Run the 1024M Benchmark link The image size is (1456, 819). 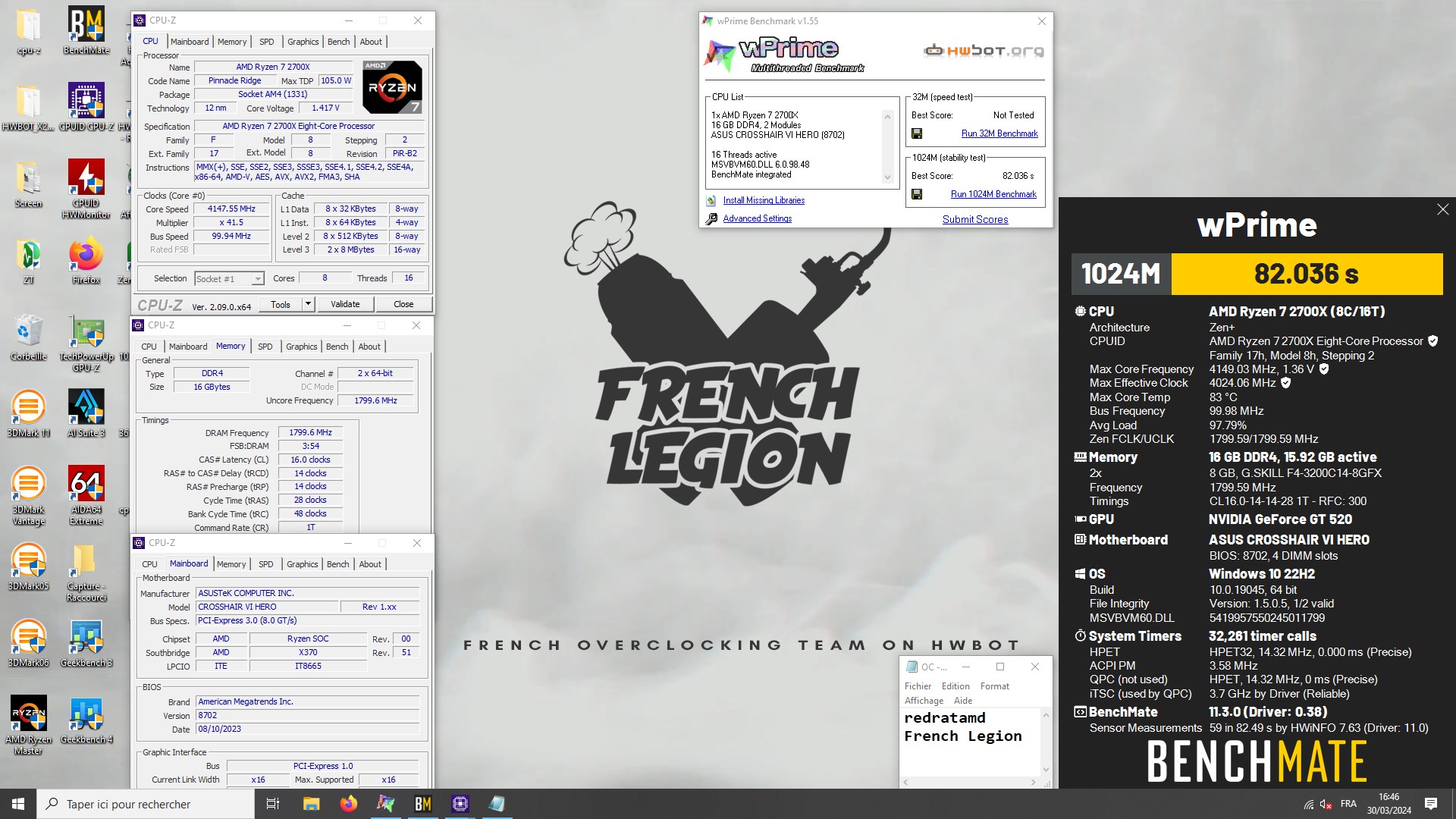point(993,194)
